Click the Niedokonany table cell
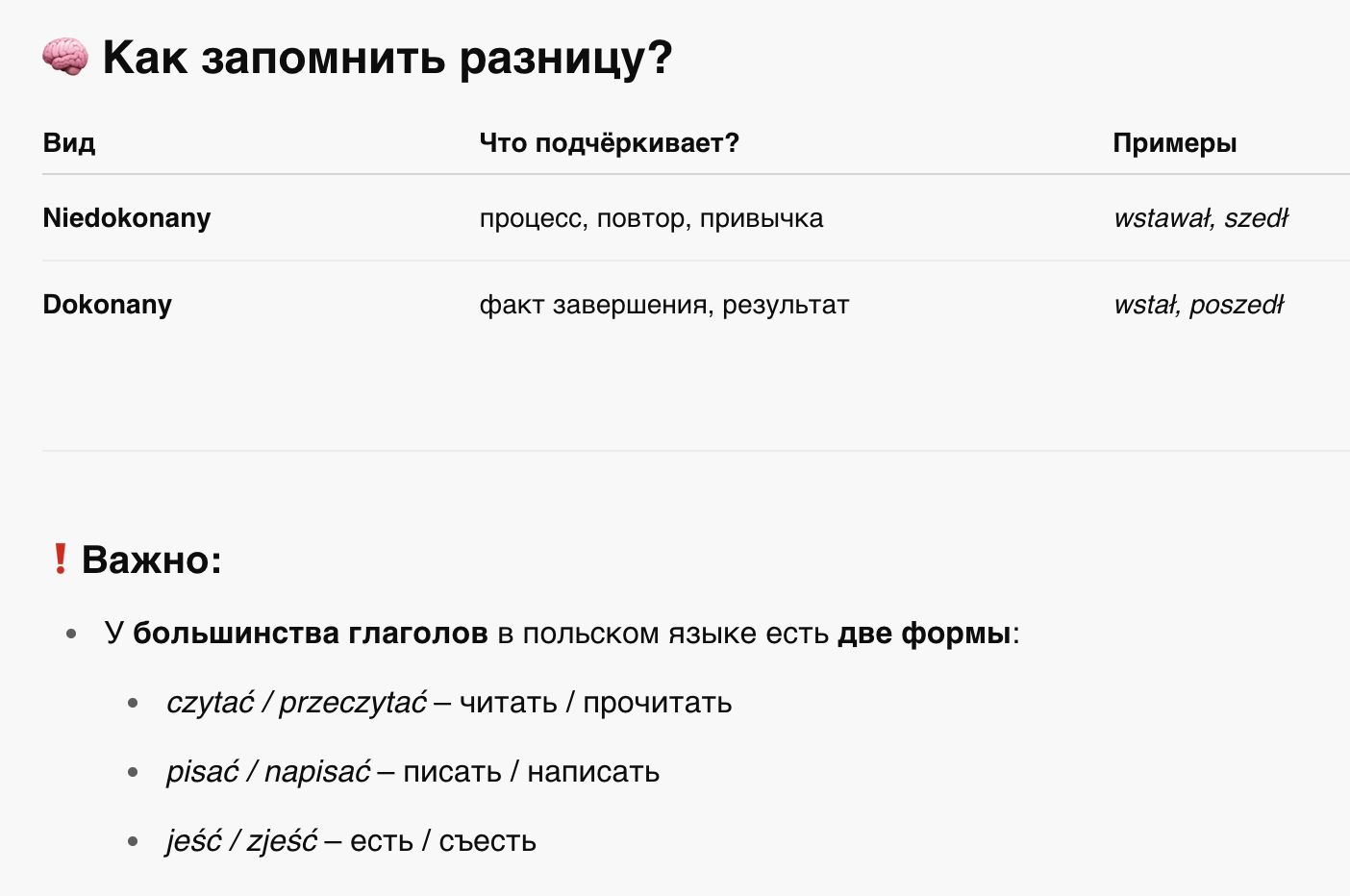 tap(127, 218)
